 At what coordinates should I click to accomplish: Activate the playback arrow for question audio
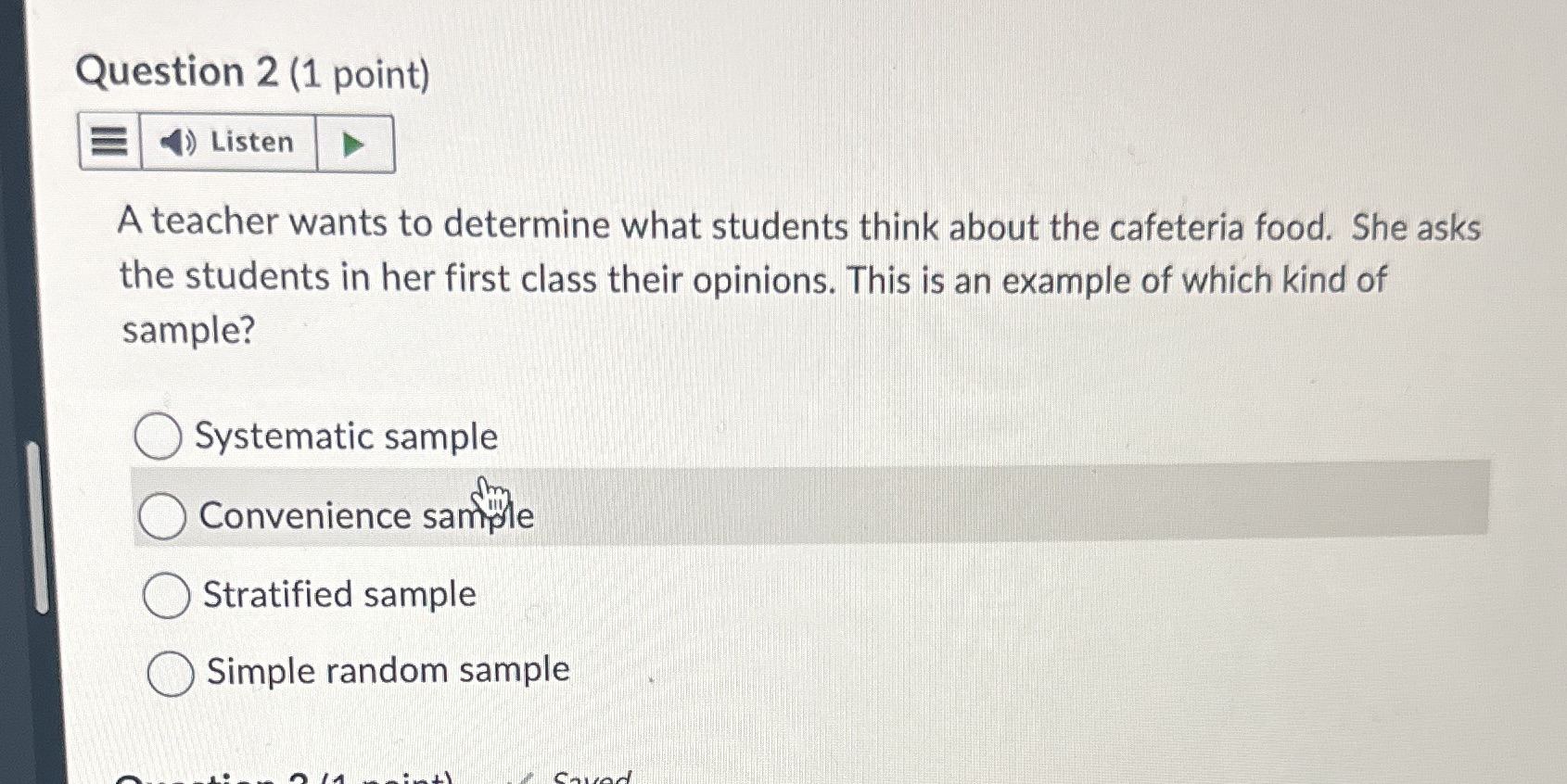353,143
